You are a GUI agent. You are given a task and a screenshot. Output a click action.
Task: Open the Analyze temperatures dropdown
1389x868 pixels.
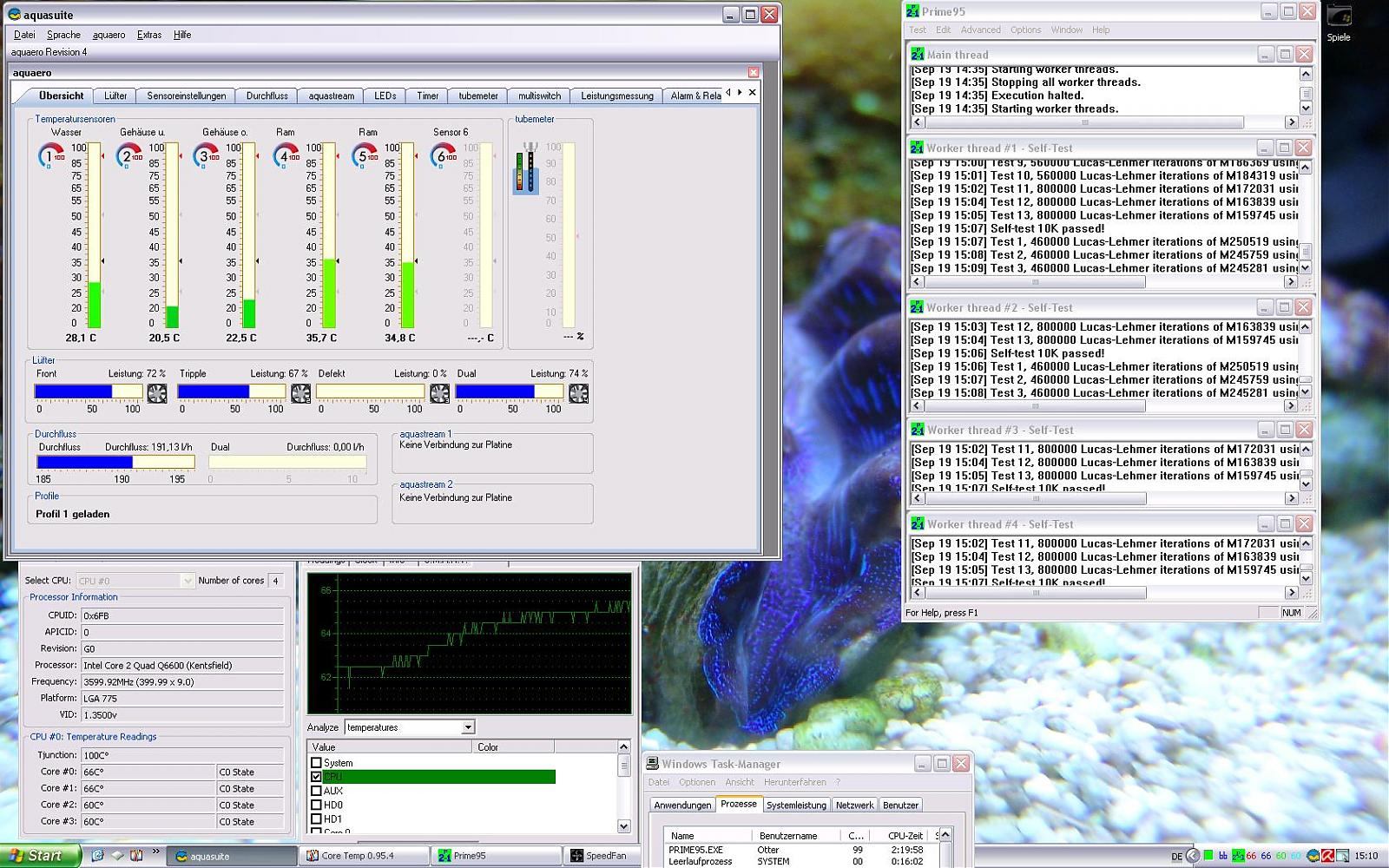[468, 727]
